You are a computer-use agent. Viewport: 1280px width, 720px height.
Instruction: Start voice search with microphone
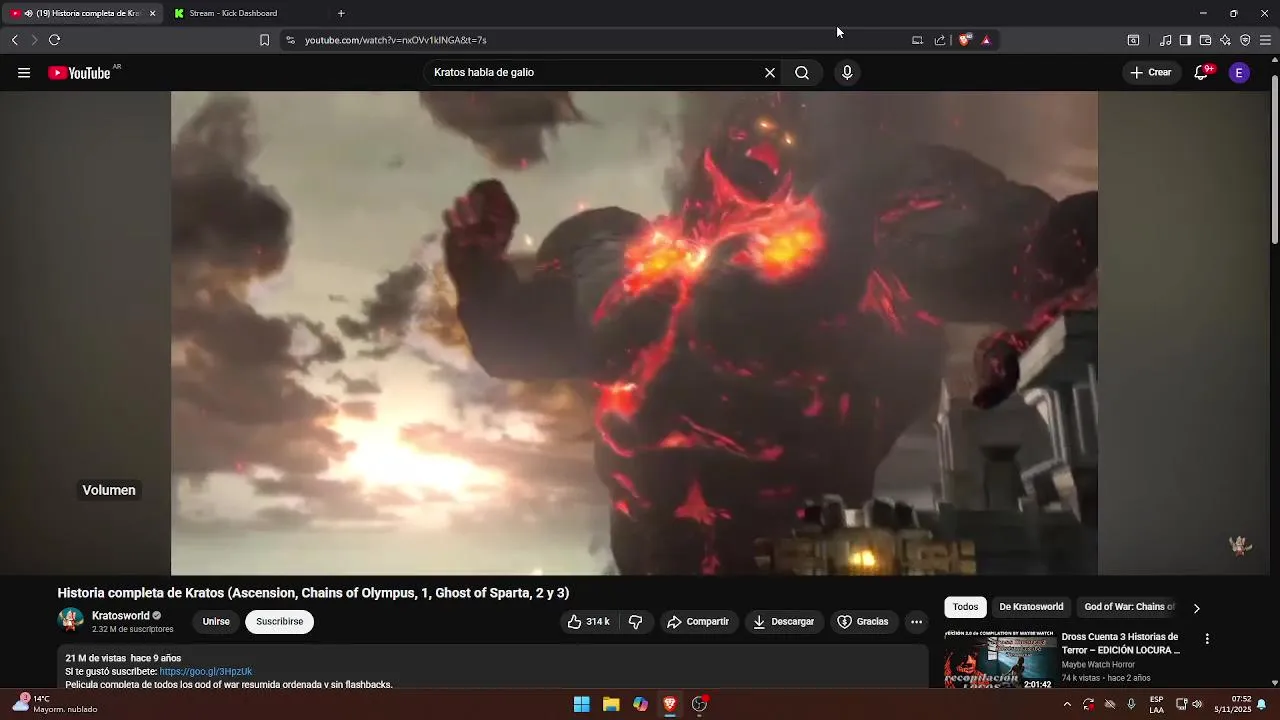pyautogui.click(x=847, y=73)
